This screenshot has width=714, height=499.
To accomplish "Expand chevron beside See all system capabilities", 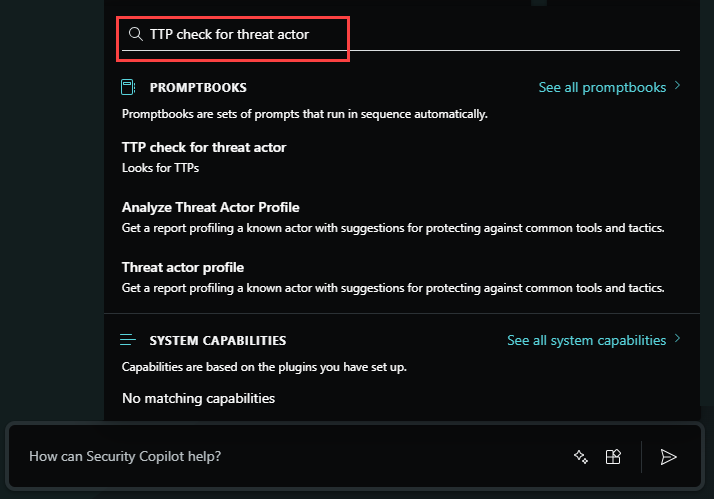I will tap(677, 338).
